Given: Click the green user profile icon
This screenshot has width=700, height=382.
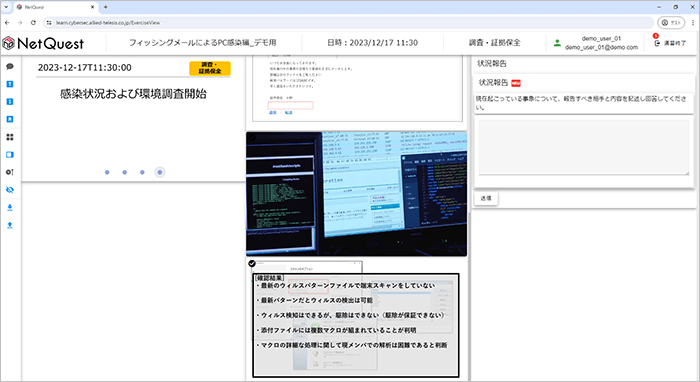Looking at the screenshot, I should point(557,43).
